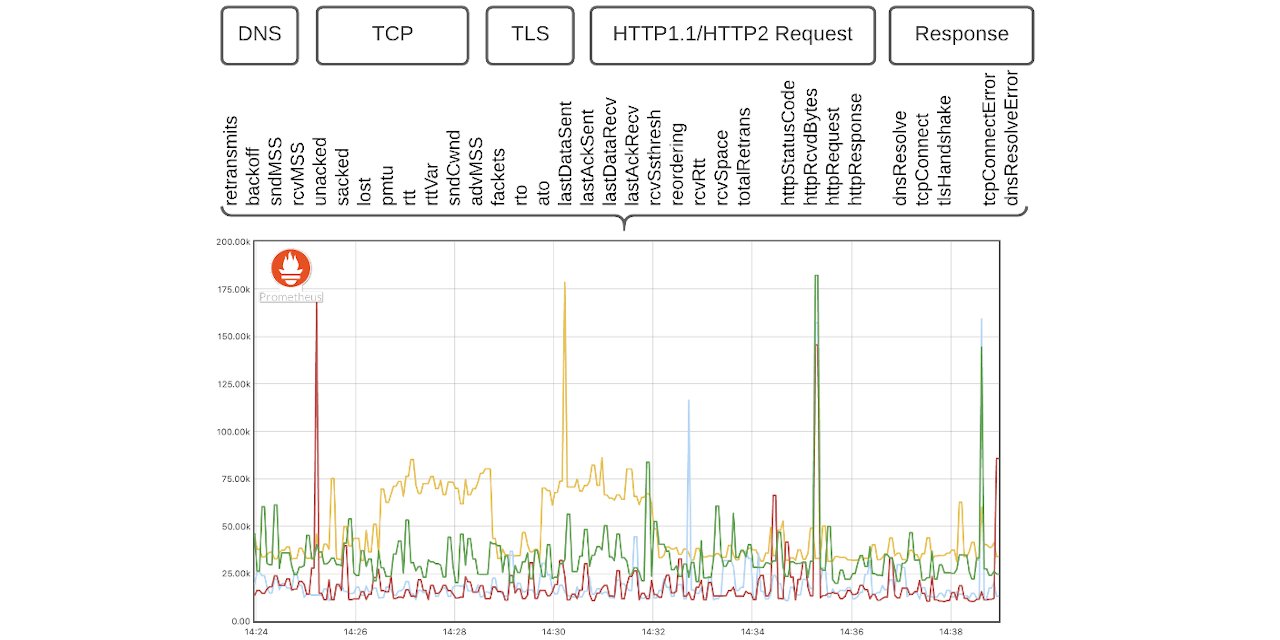Click the retransmits metric label
1280x640 pixels.
point(232,161)
